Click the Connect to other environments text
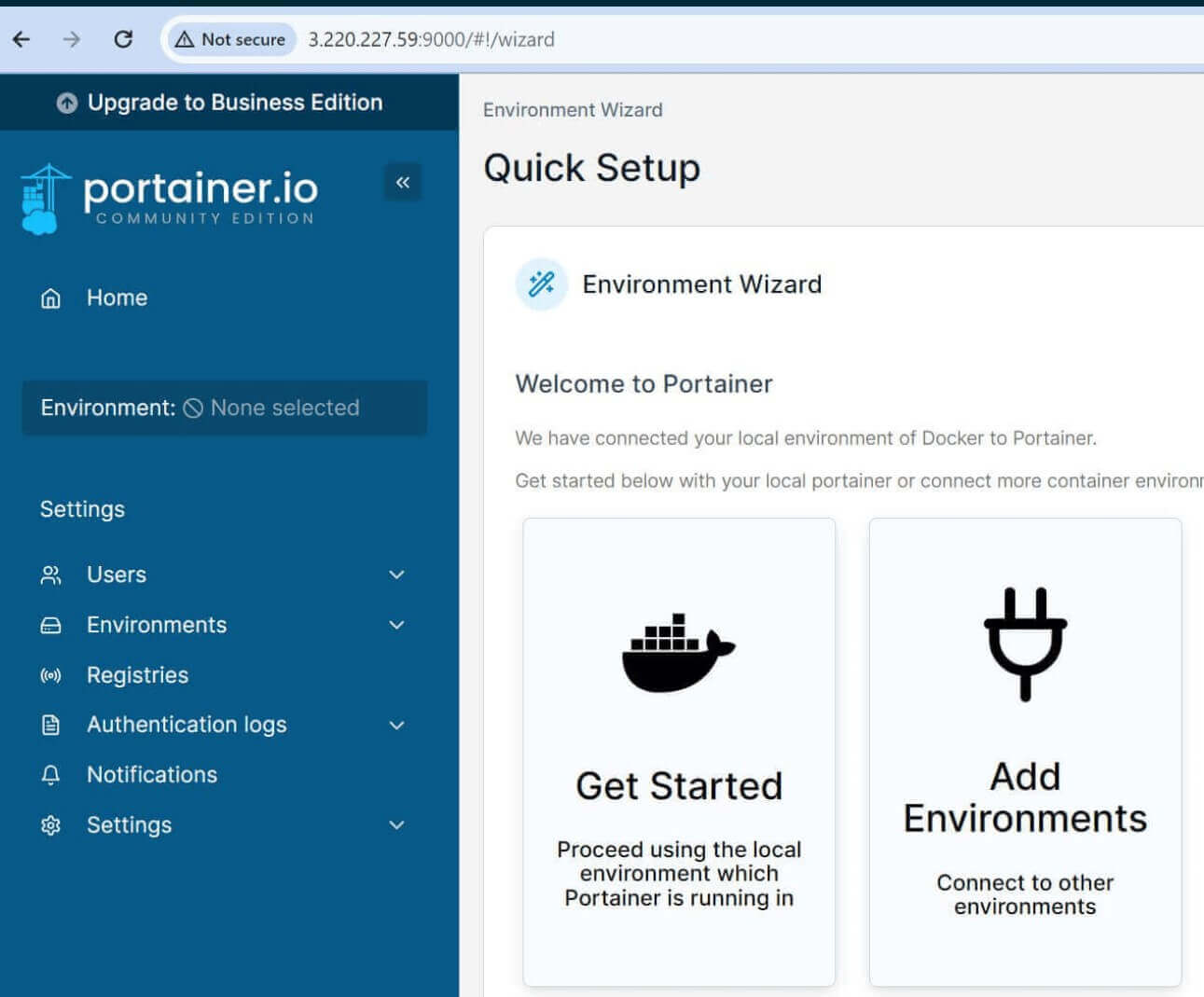This screenshot has height=997, width=1204. pos(1025,894)
